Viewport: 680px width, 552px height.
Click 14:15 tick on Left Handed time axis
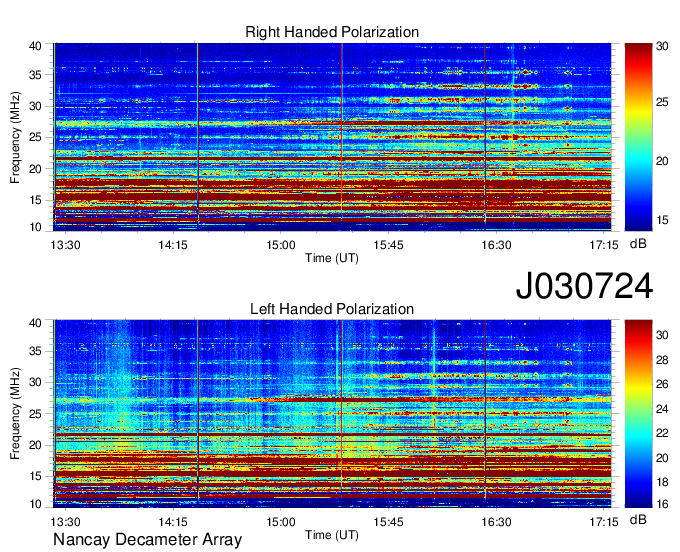point(173,522)
